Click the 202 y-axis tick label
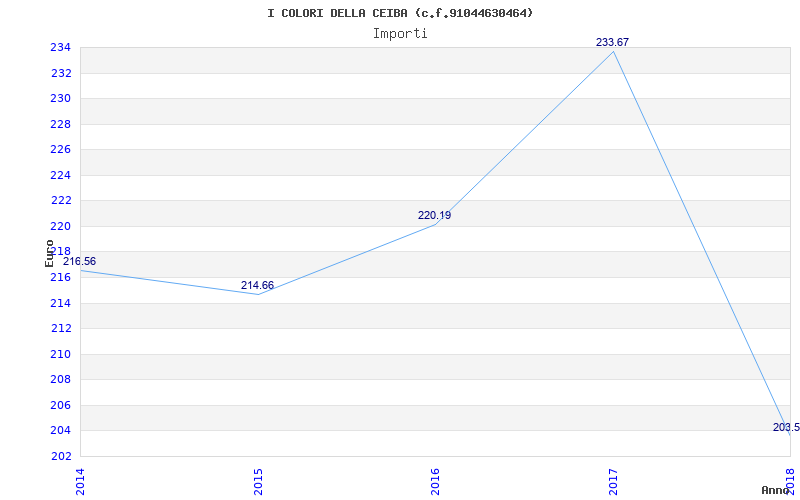Viewport: 800px width, 500px height. tap(60, 456)
